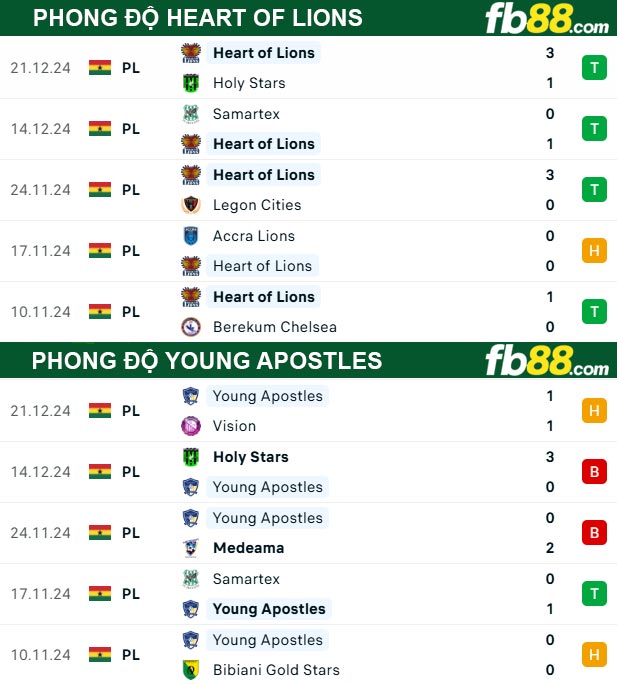Viewport: 617px width, 684px height.
Task: Select the Bibiani Gold Stars team name
Action: coord(276,670)
